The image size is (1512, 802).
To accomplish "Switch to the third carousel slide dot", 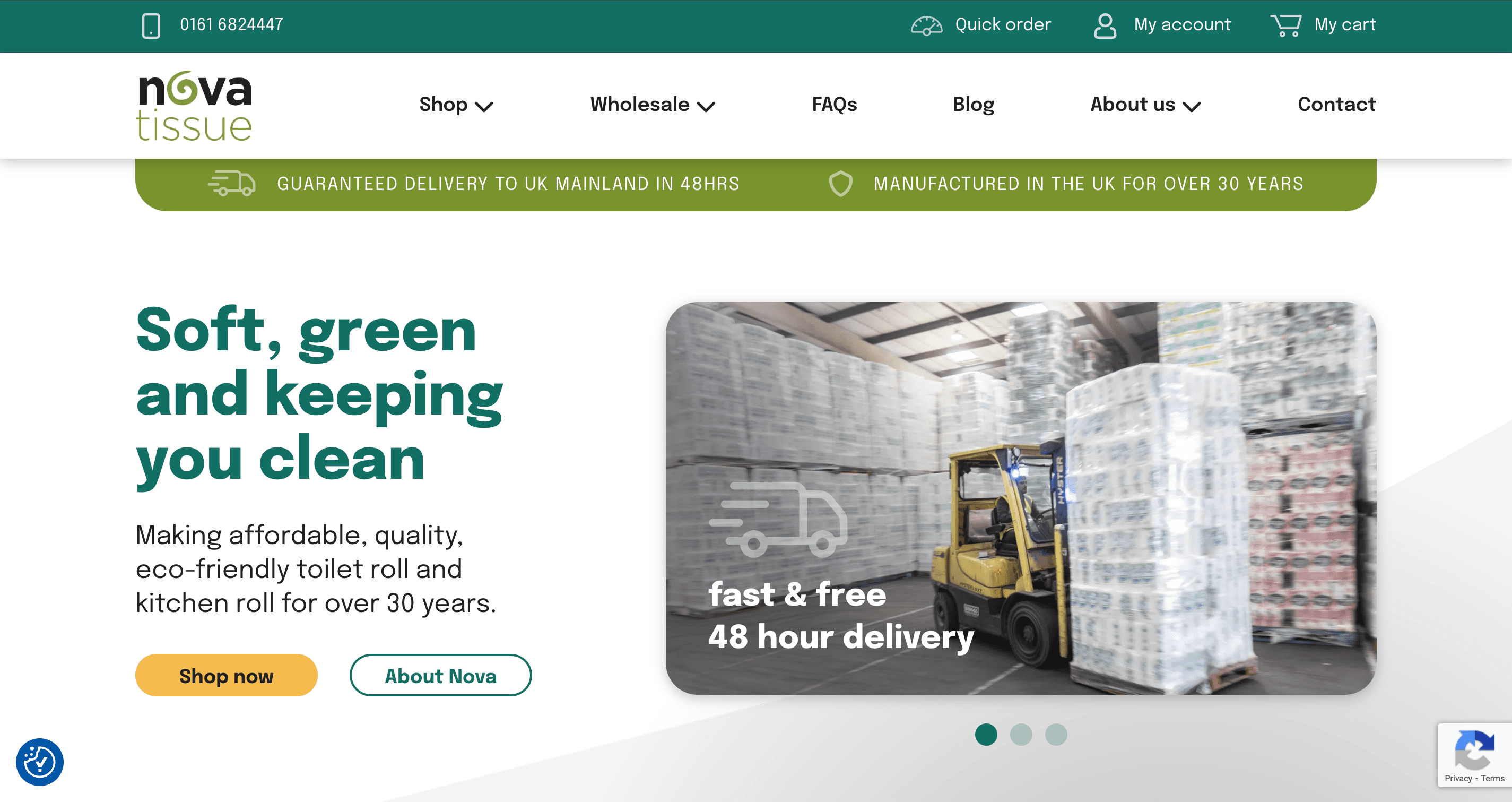I will tap(1056, 735).
